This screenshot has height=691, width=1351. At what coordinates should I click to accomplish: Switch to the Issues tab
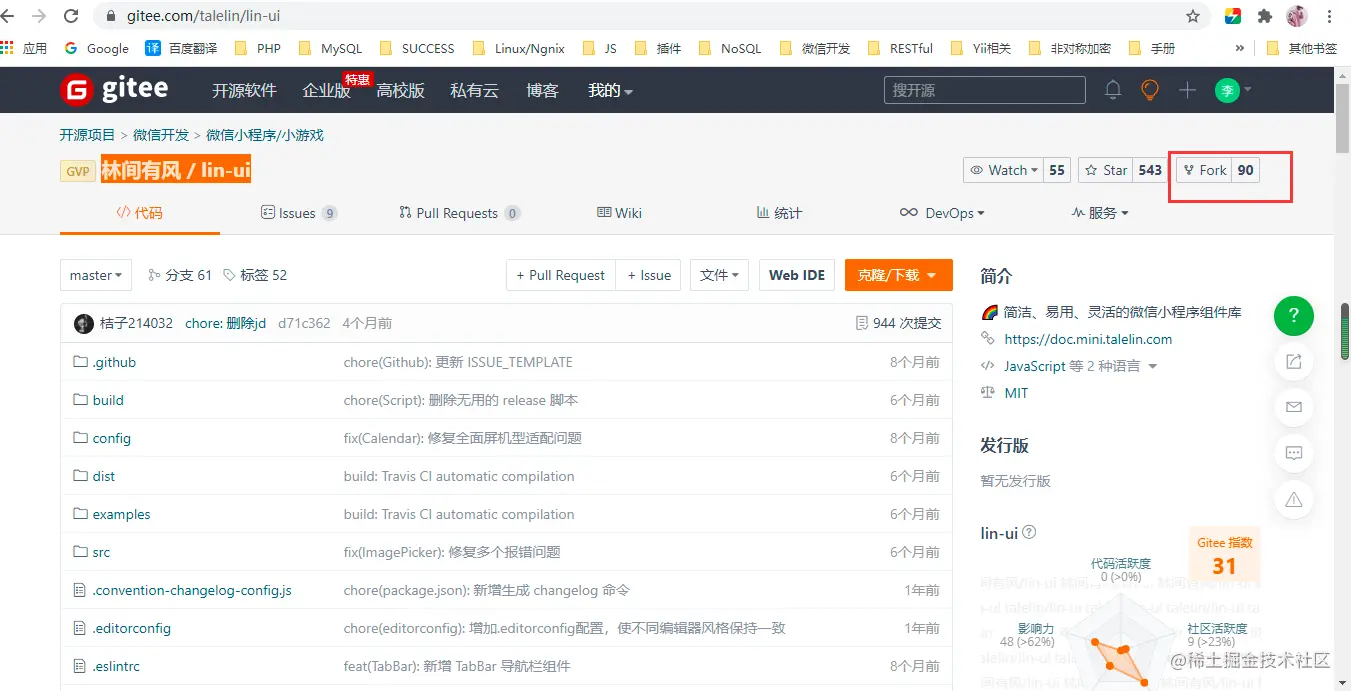point(299,213)
